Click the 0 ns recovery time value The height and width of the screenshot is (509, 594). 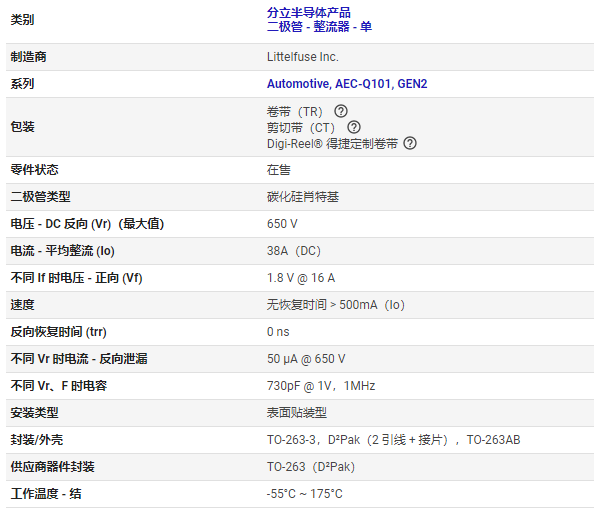coord(278,332)
